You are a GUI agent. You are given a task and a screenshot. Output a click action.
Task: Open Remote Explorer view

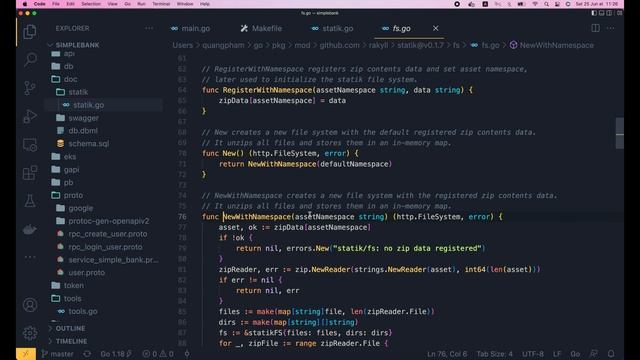point(30,144)
